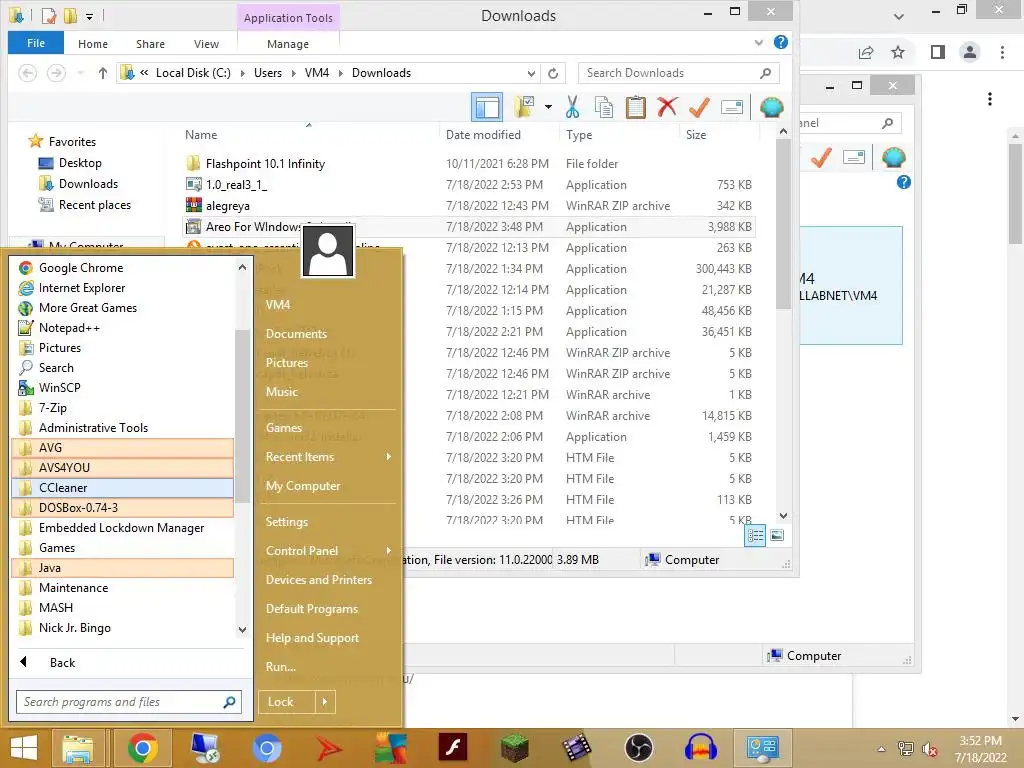Image resolution: width=1024 pixels, height=768 pixels.
Task: Click the Copy toolbar icon
Action: tap(603, 107)
